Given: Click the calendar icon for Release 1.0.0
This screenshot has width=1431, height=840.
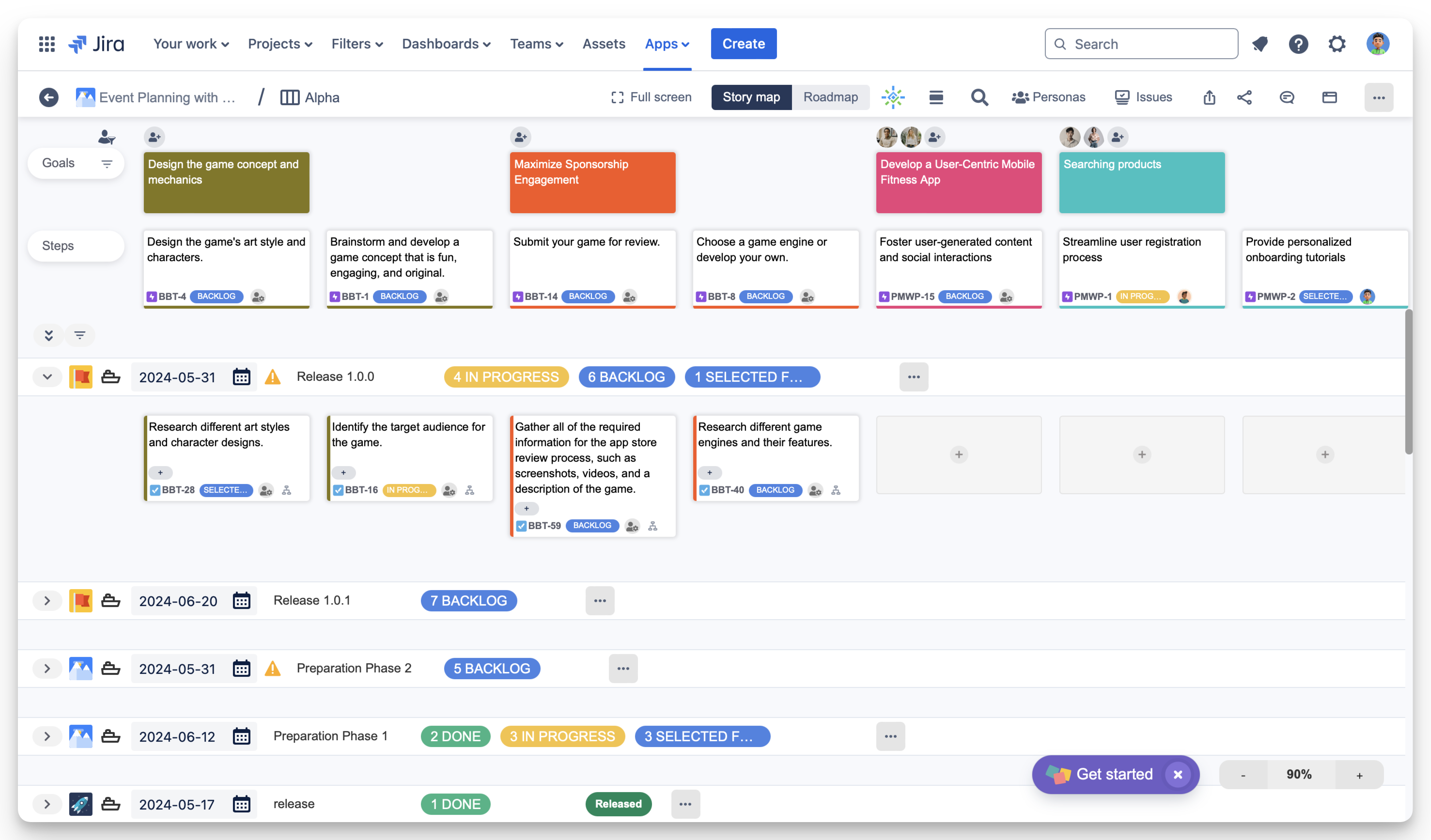Looking at the screenshot, I should pyautogui.click(x=241, y=376).
